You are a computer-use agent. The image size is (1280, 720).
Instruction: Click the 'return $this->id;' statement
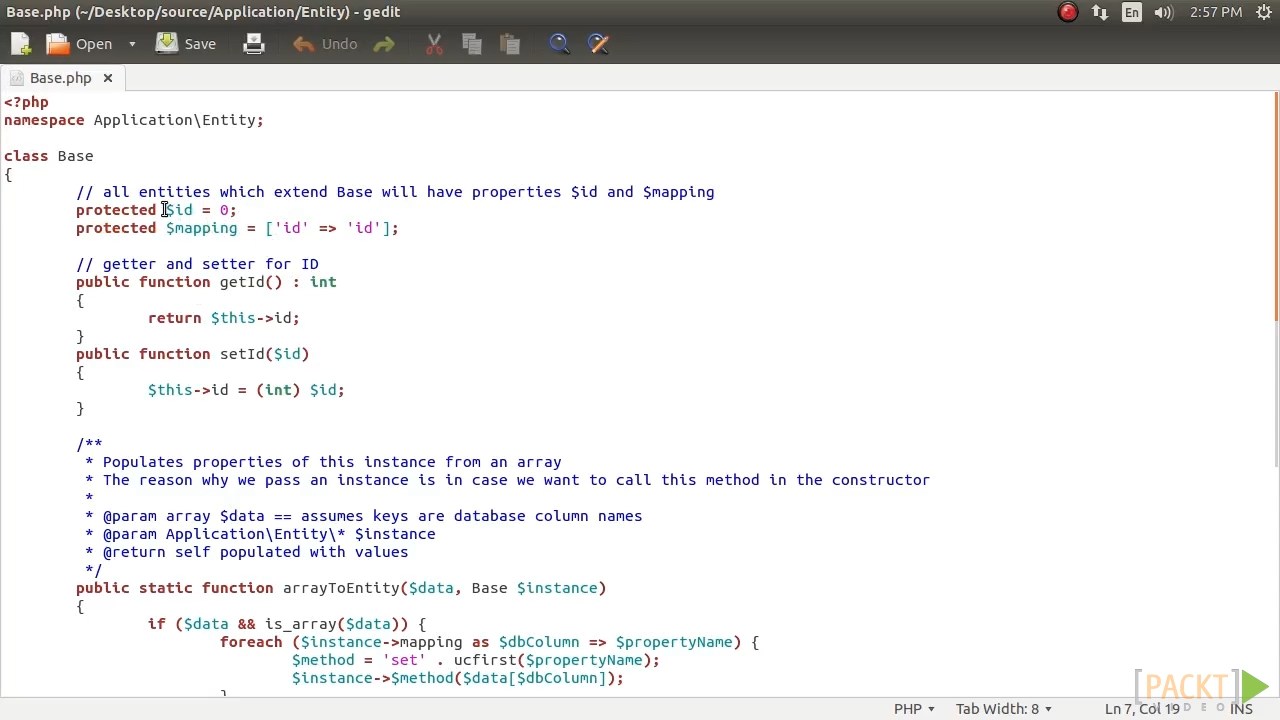224,318
